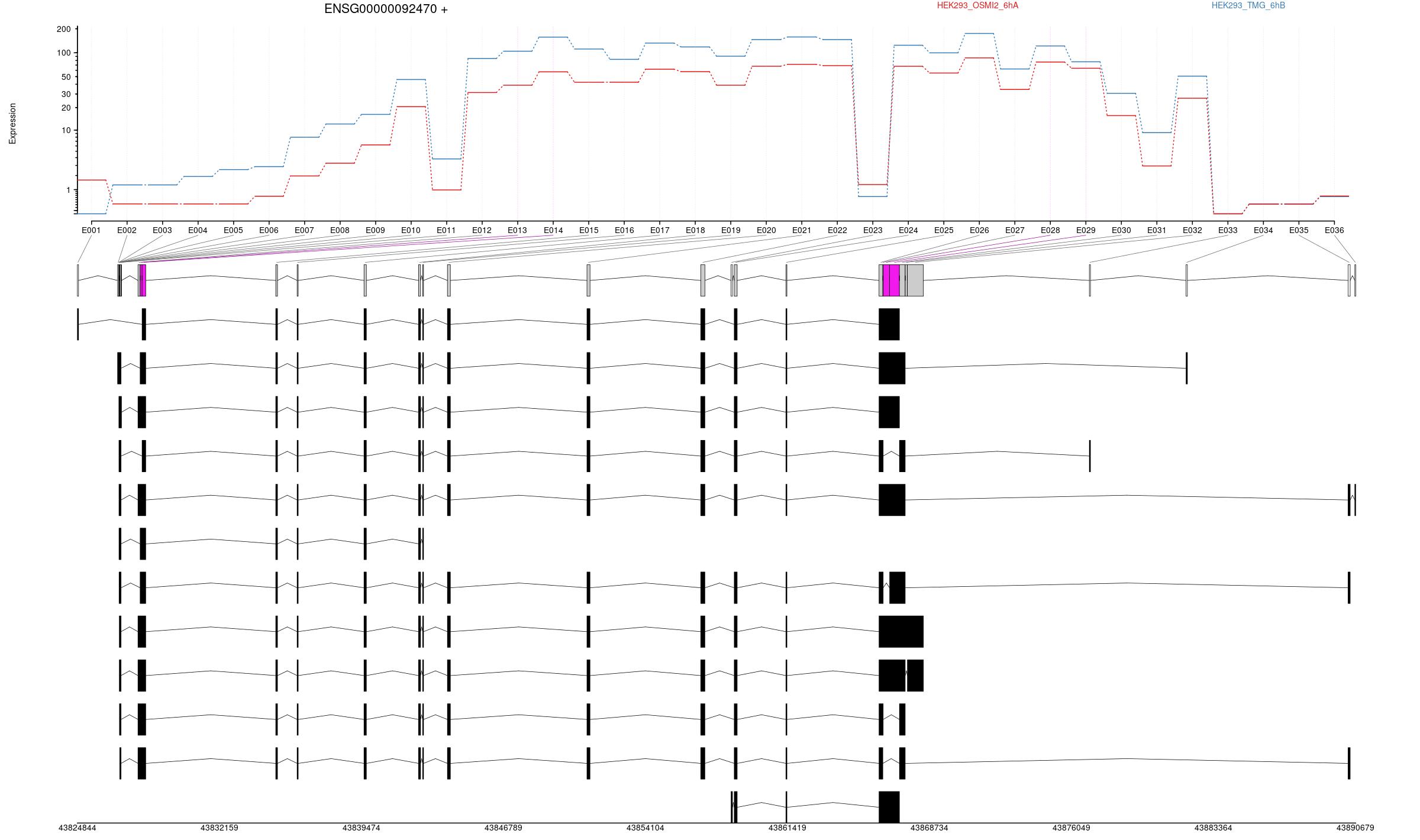This screenshot has height=840, width=1420.
Task: Click the E010 exon label
Action: [411, 230]
